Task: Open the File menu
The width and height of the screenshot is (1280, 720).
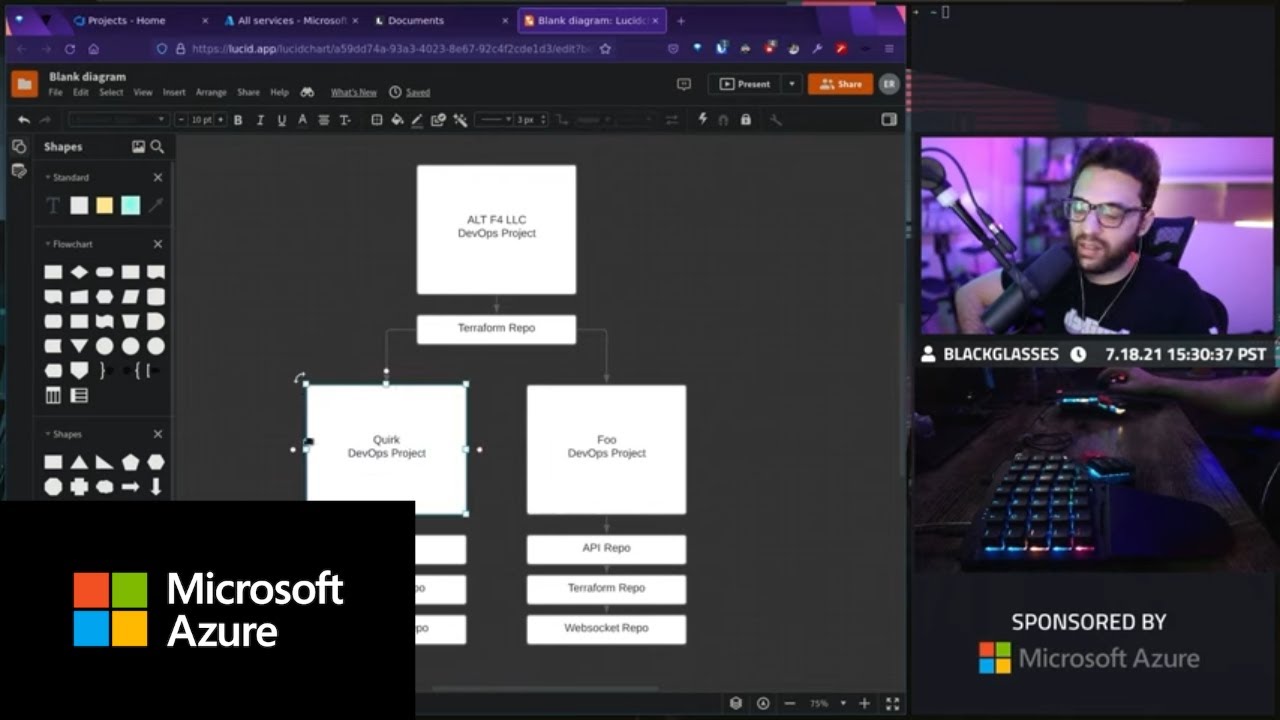Action: [x=56, y=92]
